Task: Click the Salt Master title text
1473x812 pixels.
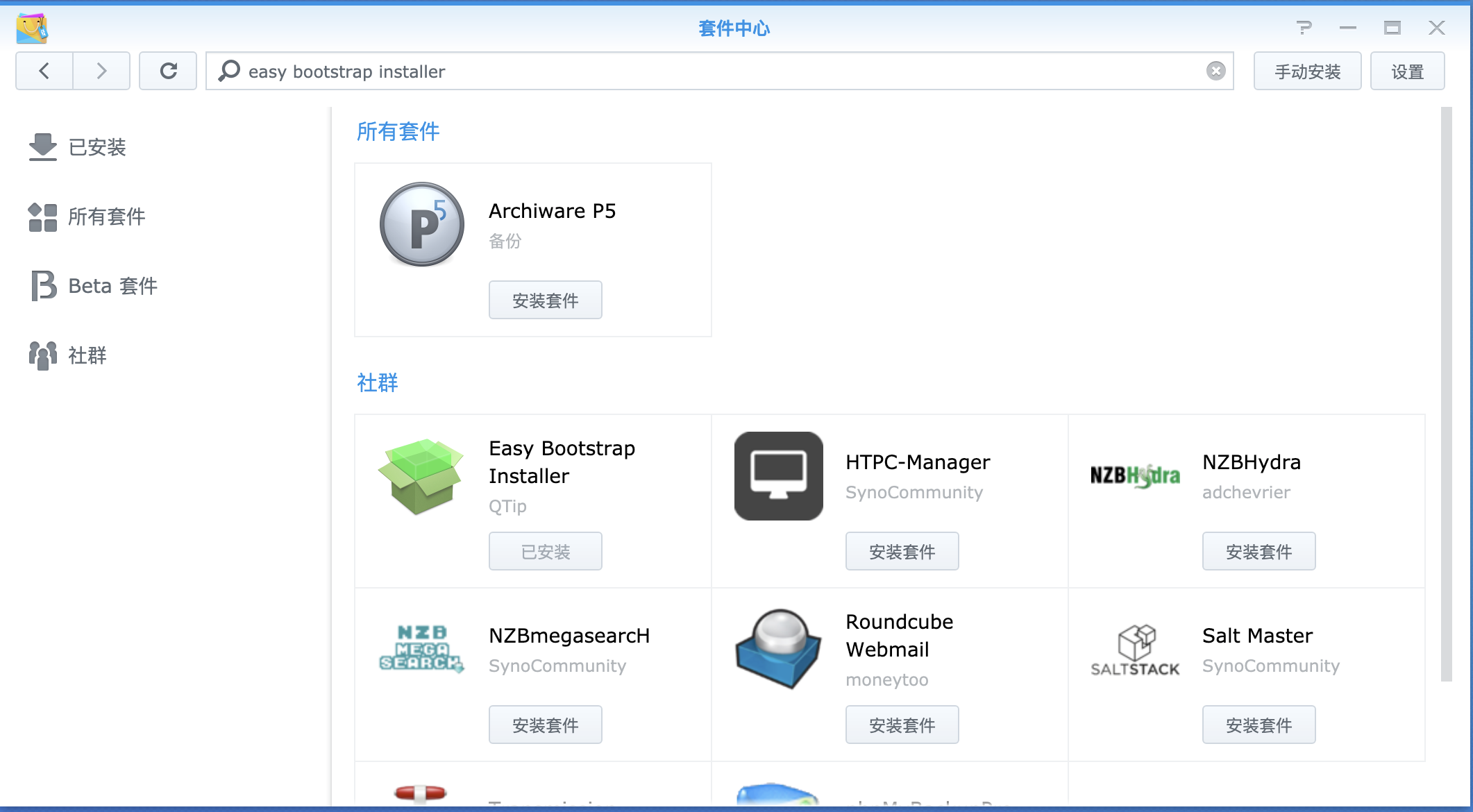Action: pyautogui.click(x=1258, y=636)
